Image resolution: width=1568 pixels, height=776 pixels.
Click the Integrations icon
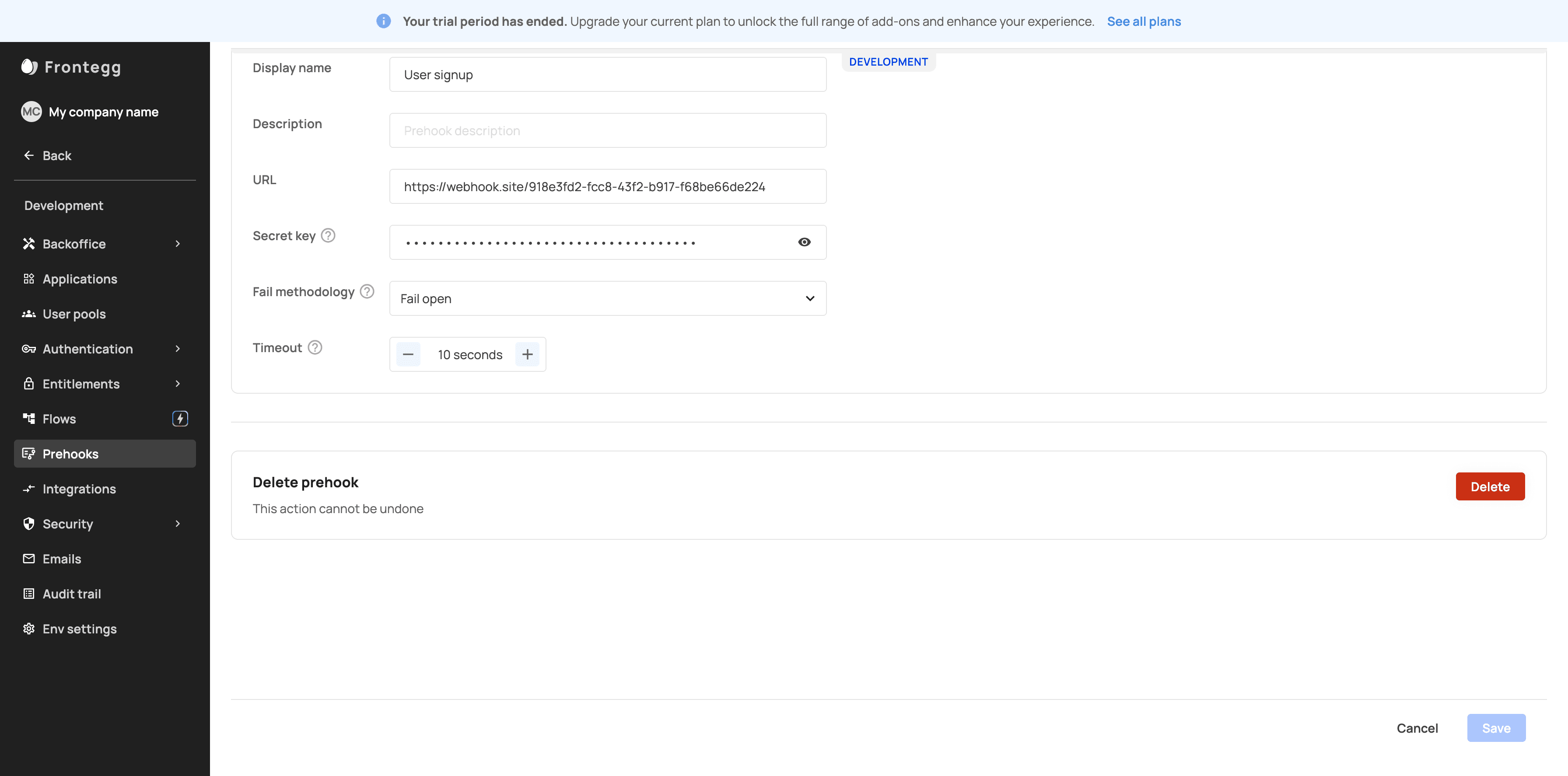click(28, 489)
